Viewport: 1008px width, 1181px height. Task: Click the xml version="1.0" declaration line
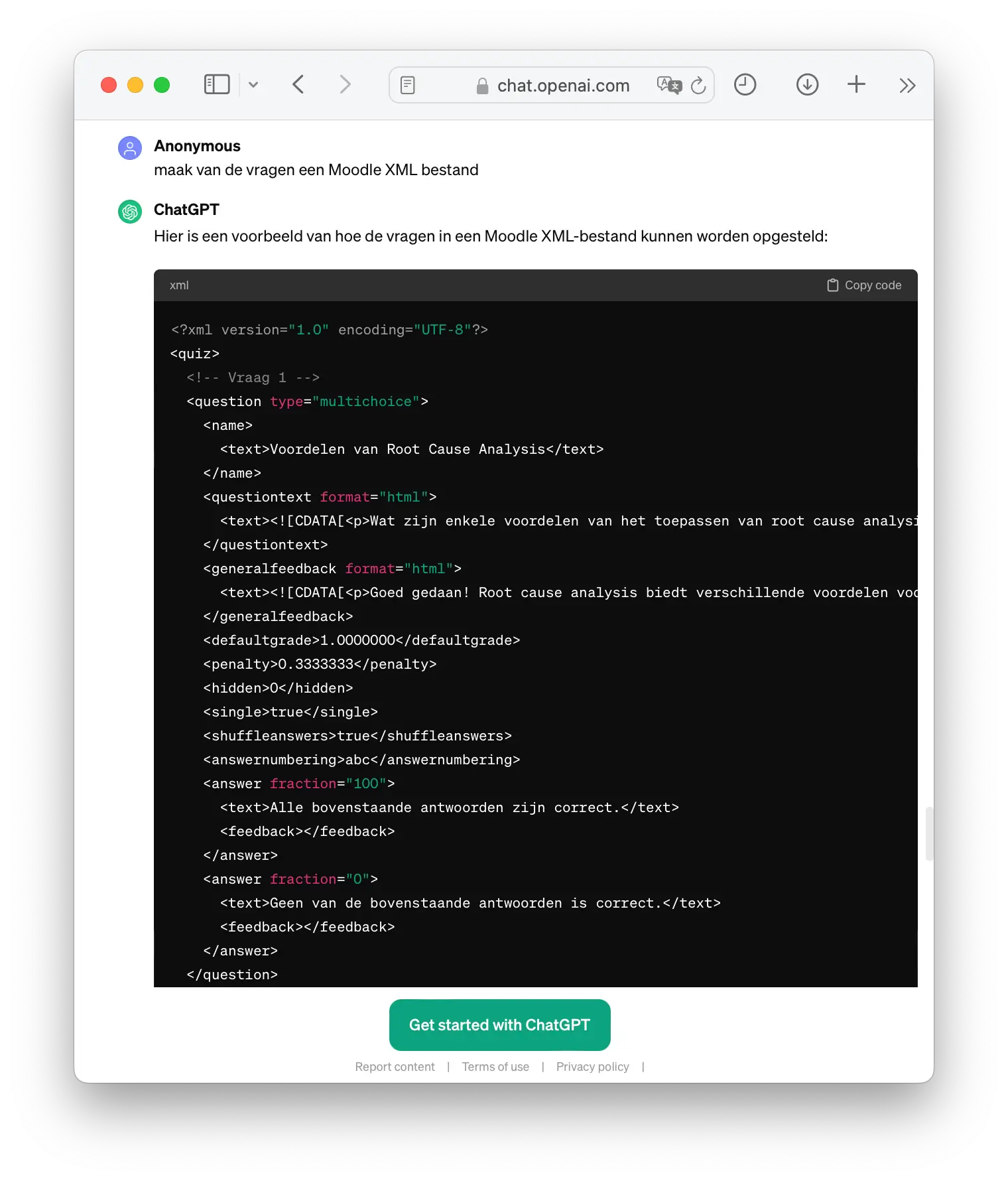coord(330,330)
